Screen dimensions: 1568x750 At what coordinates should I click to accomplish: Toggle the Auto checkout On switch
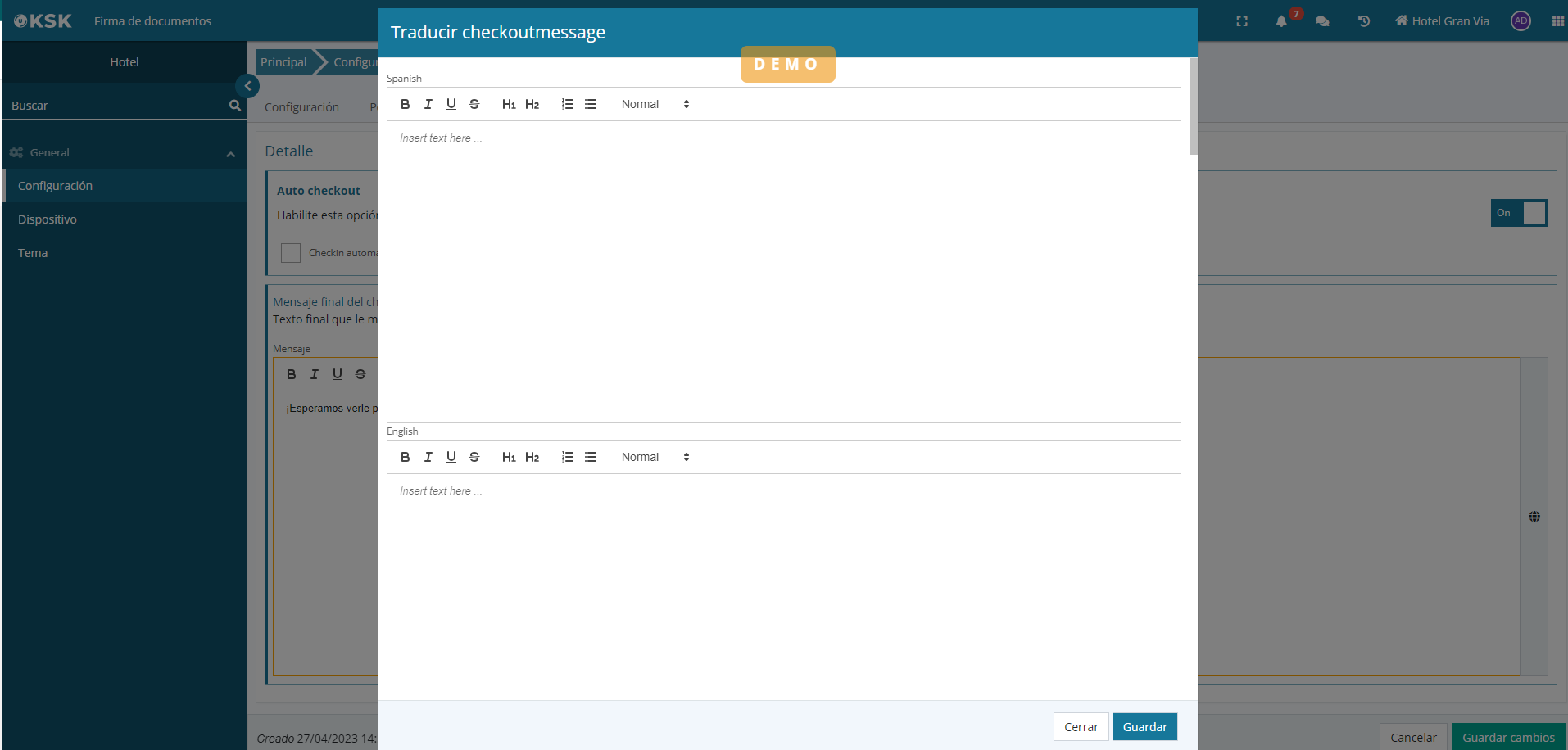click(1519, 213)
